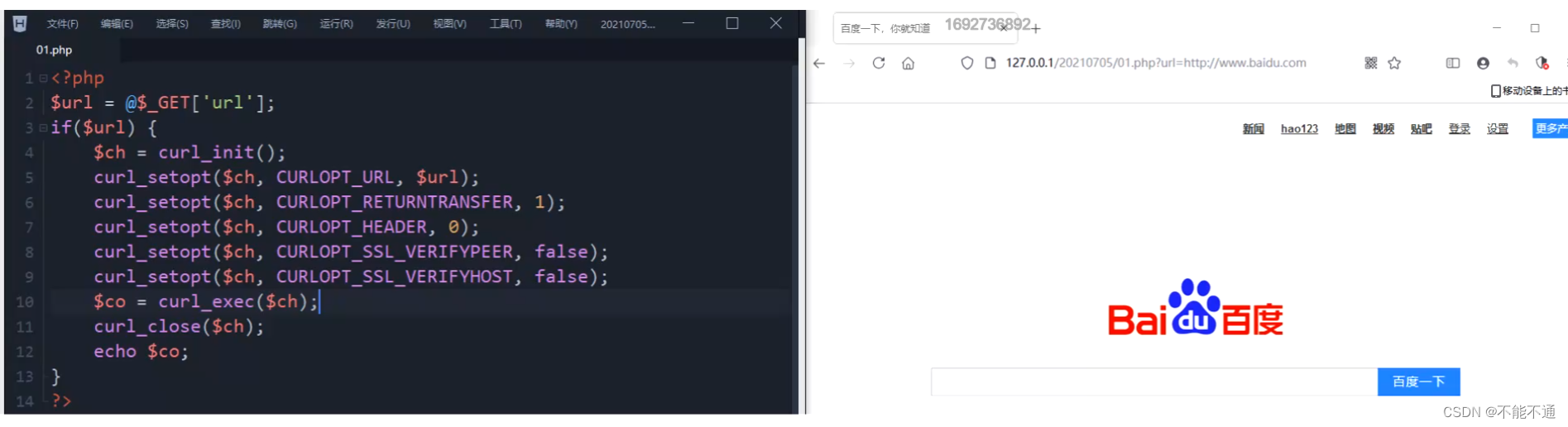Open the hao123 link on Baidu
Image resolution: width=1568 pixels, height=427 pixels.
[1299, 129]
